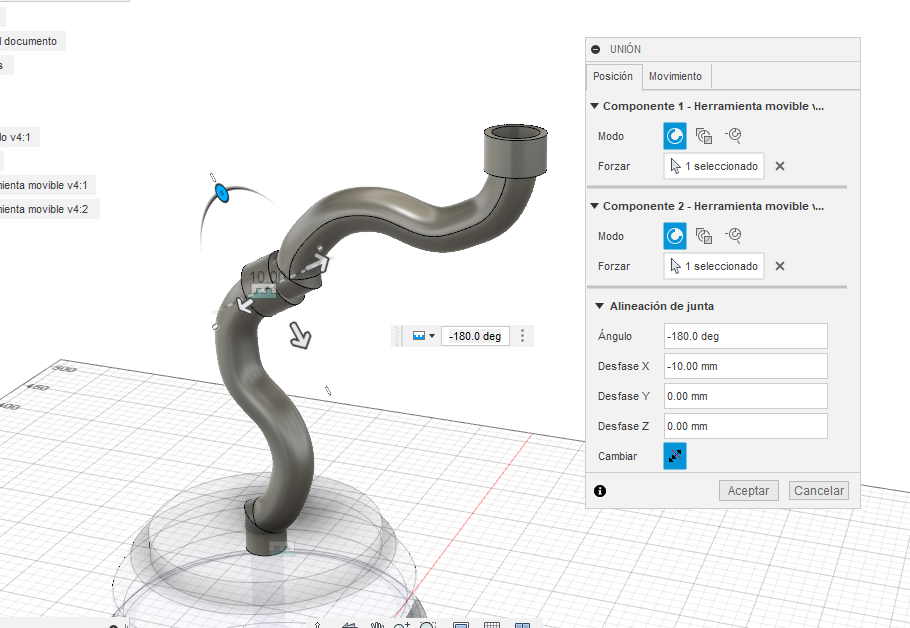Click the floating -180.0 deg angle field
Viewport: 910px width, 628px height.
(x=475, y=336)
